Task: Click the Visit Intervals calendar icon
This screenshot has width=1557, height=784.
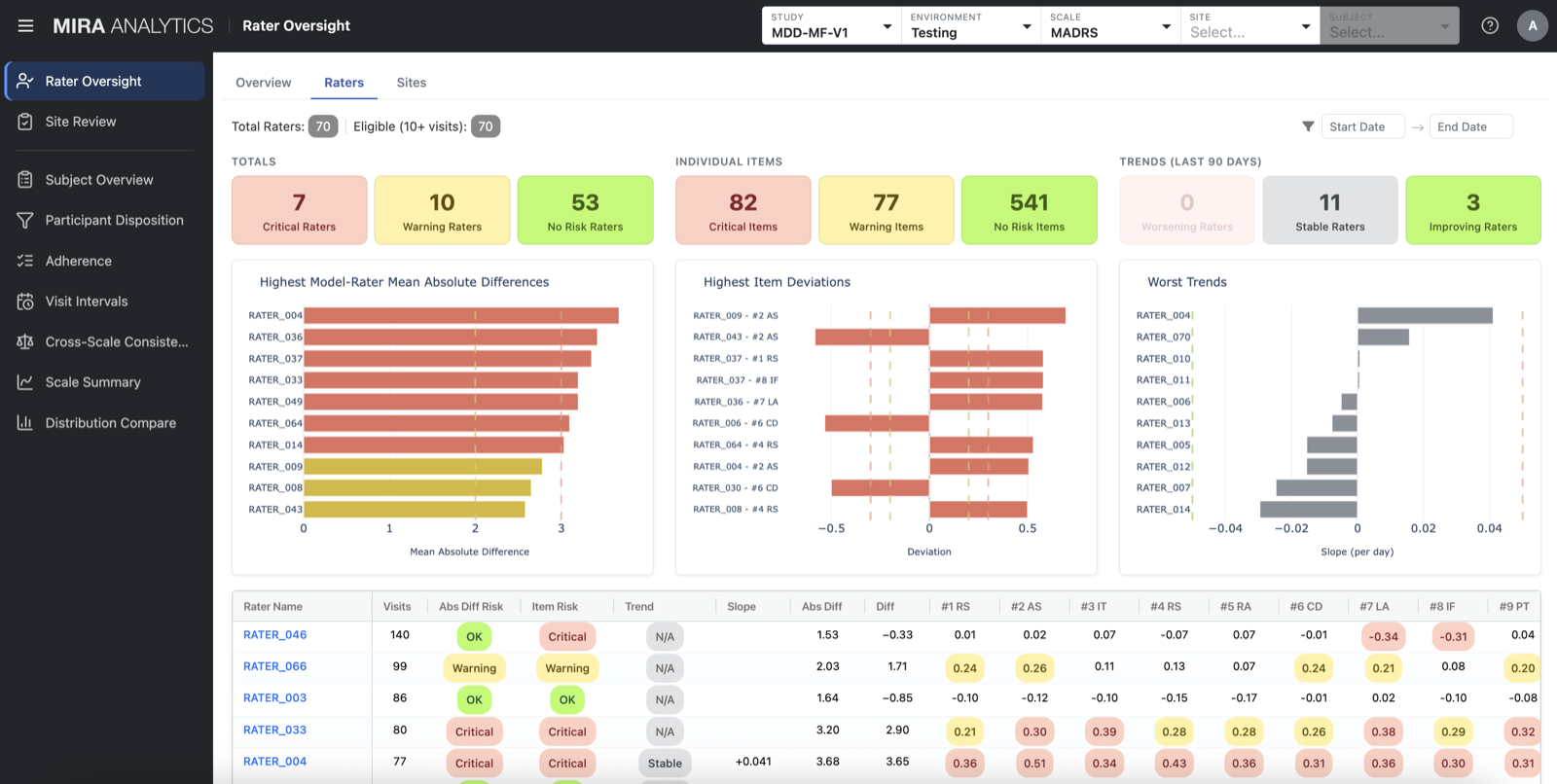Action: tap(25, 302)
